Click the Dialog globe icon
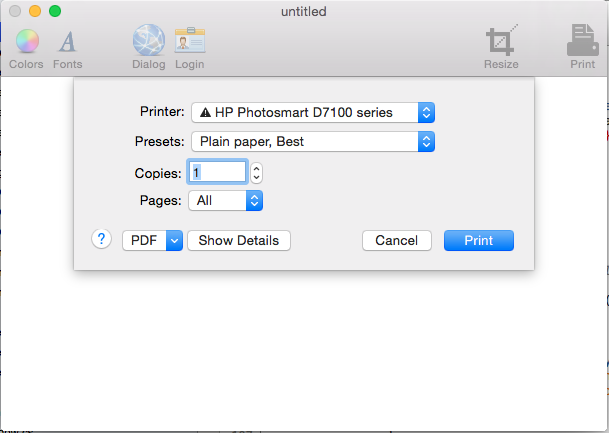609x433 pixels. 149,40
